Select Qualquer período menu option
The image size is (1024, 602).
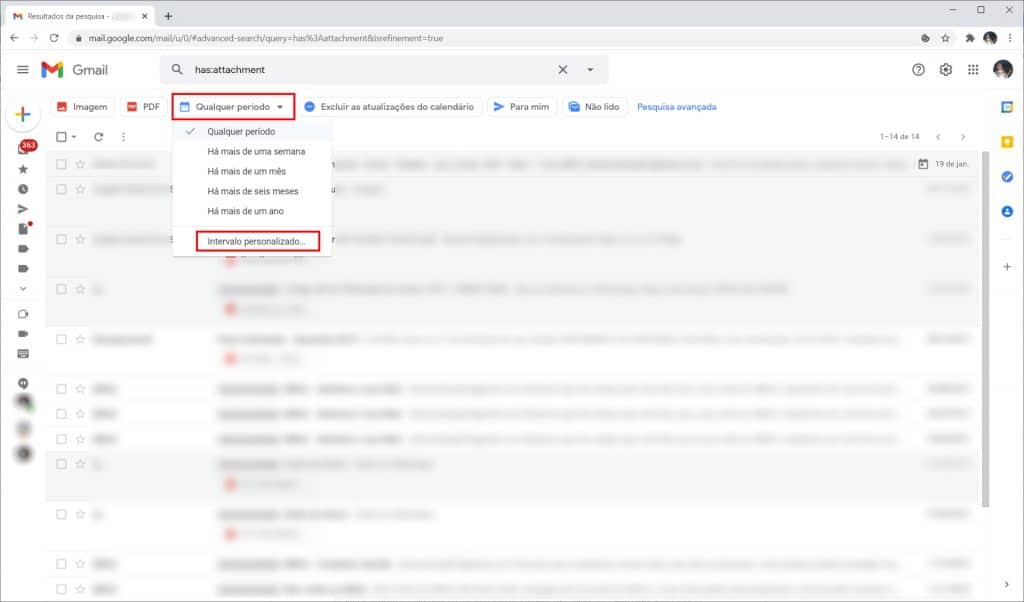click(x=252, y=131)
